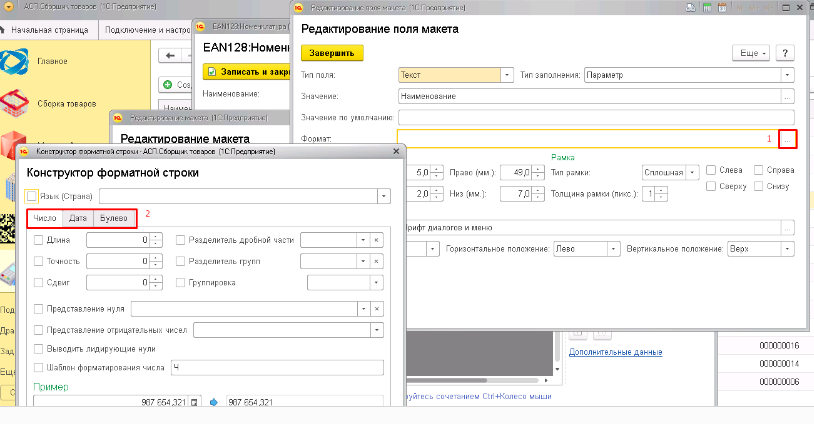This screenshot has height=424, width=814.
Task: Open the Сборка товаров basket icon
Action: click(15, 103)
